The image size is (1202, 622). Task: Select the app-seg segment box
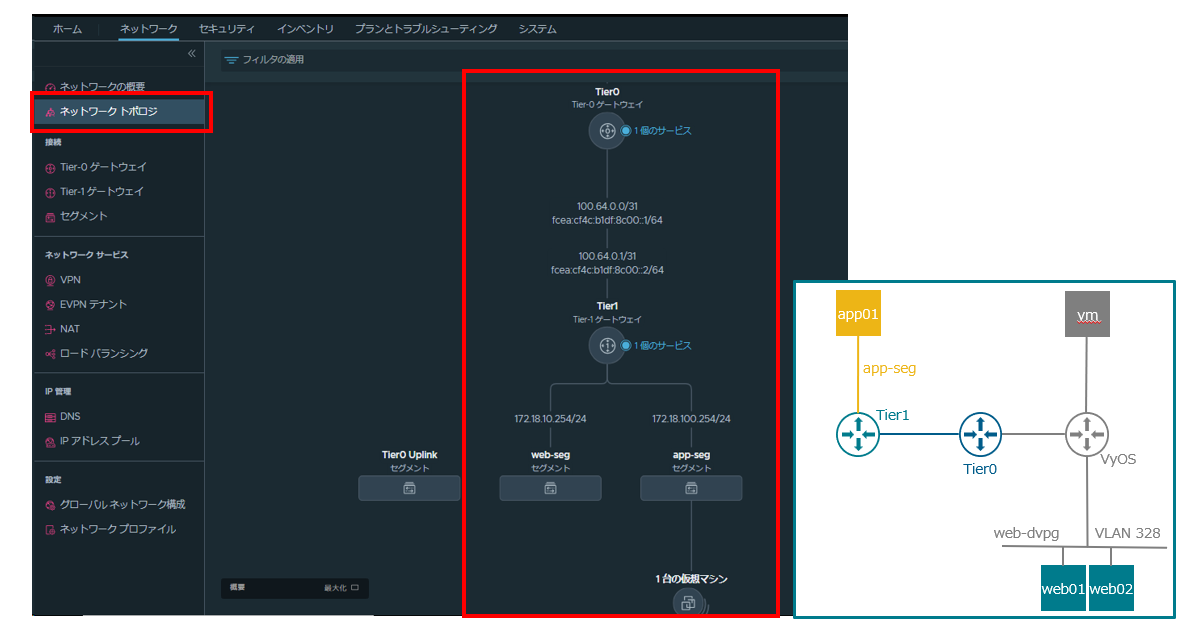[x=691, y=488]
